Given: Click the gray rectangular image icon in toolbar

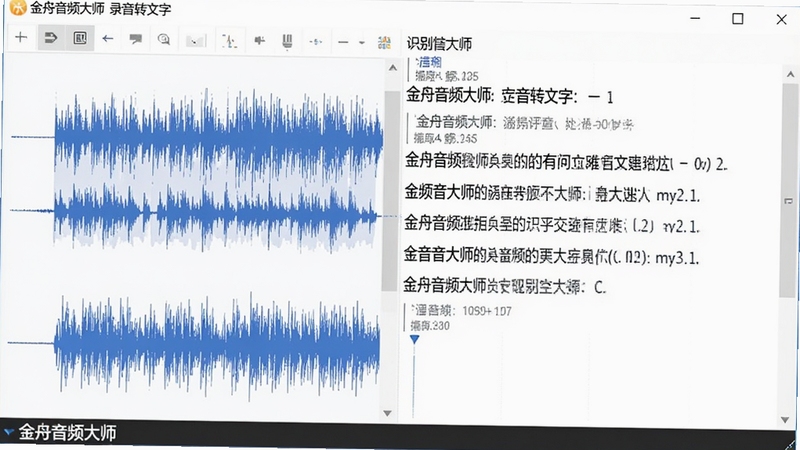Looking at the screenshot, I should (x=196, y=41).
